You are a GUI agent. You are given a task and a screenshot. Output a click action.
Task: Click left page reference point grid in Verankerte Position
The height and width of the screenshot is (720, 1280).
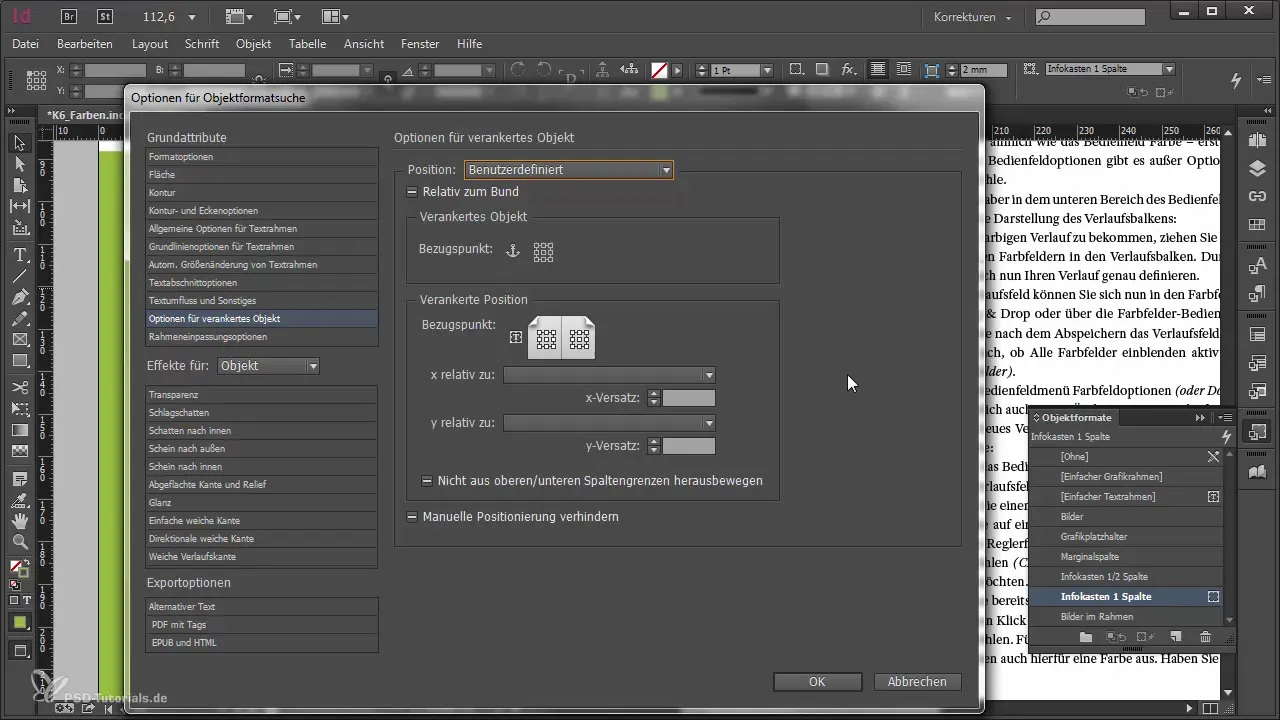point(546,339)
